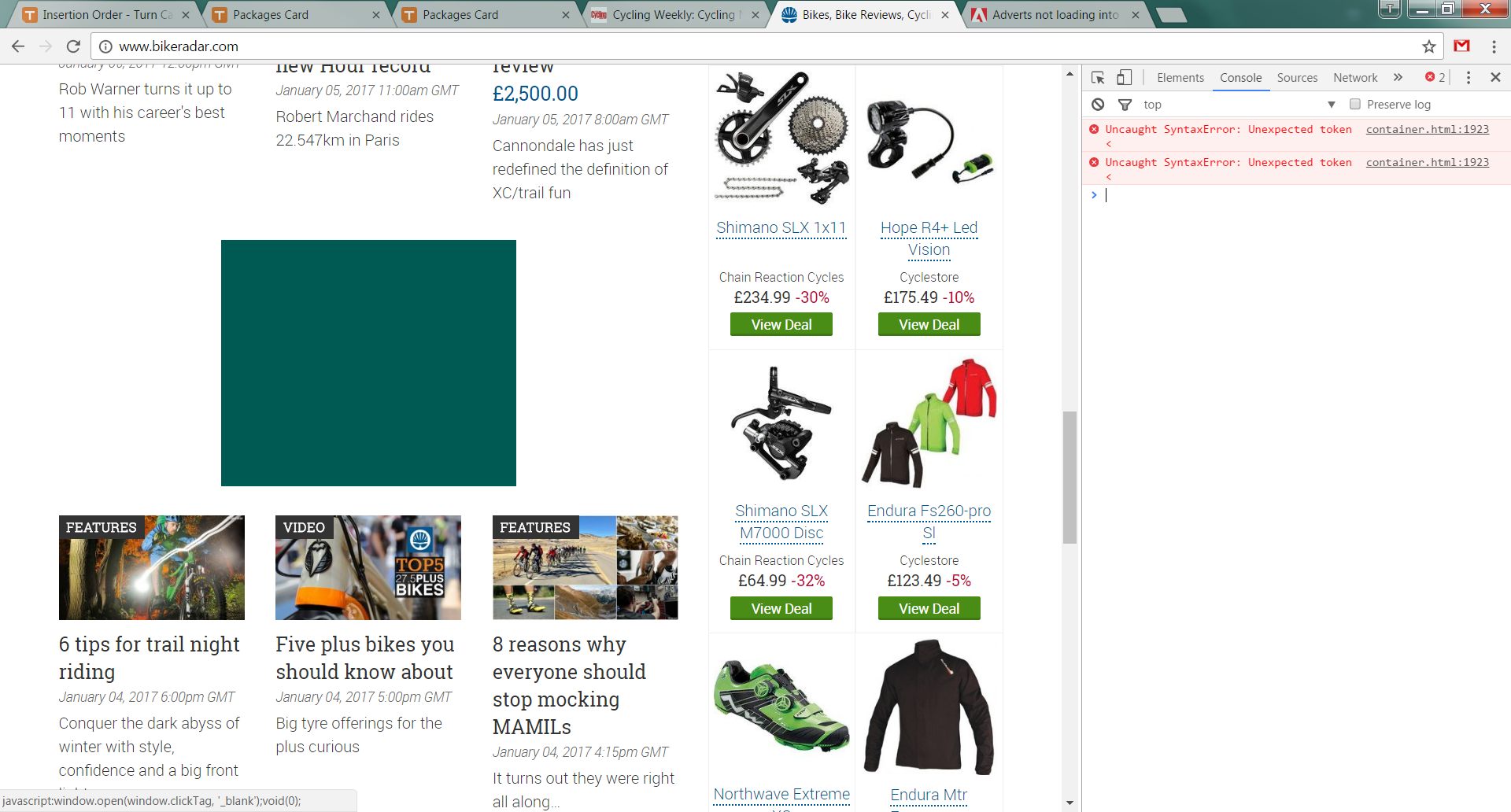Read 'Five plus bikes you should know about'
Image resolution: width=1511 pixels, height=812 pixels.
pyautogui.click(x=365, y=658)
